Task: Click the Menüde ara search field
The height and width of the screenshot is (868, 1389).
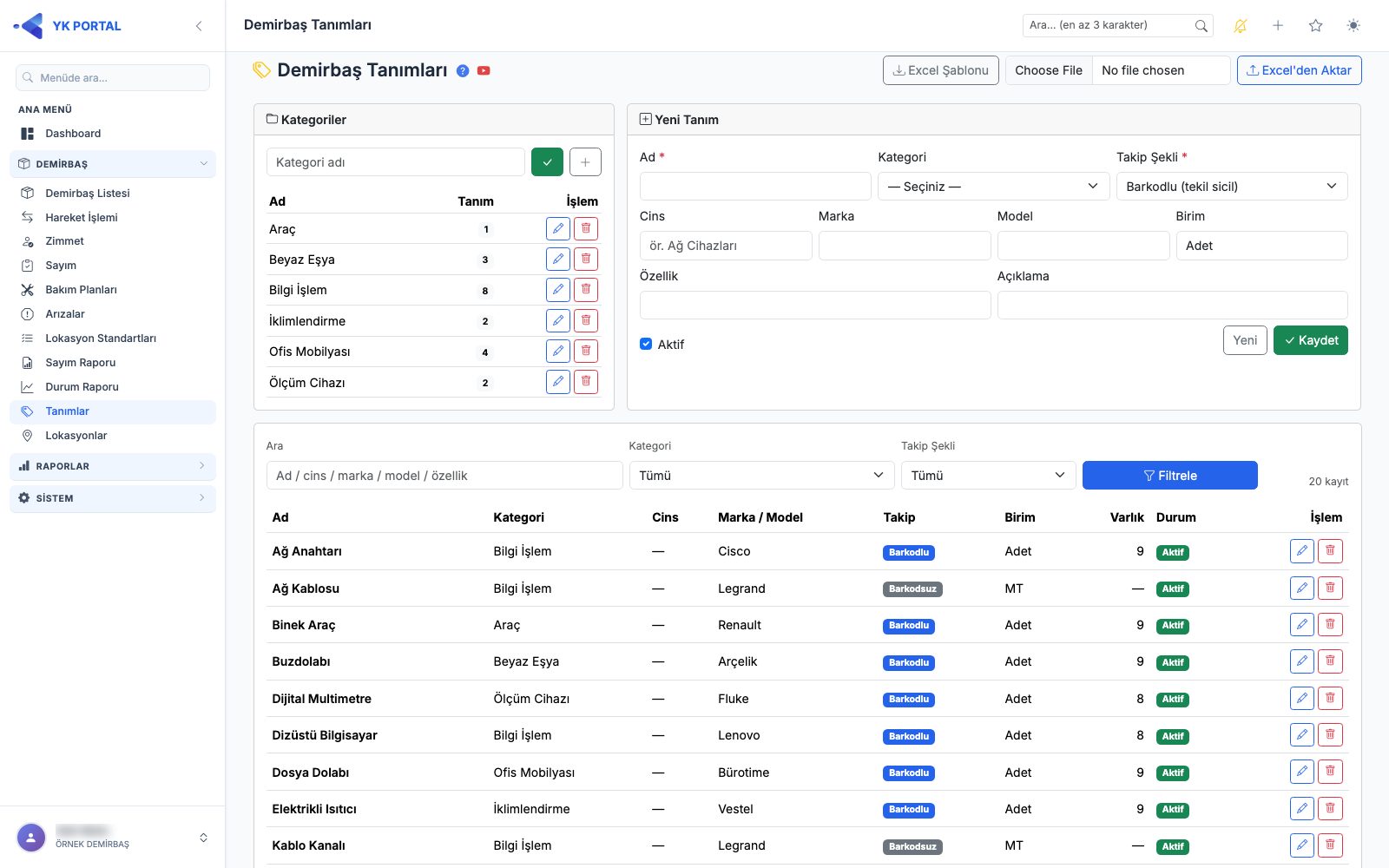Action: point(113,77)
